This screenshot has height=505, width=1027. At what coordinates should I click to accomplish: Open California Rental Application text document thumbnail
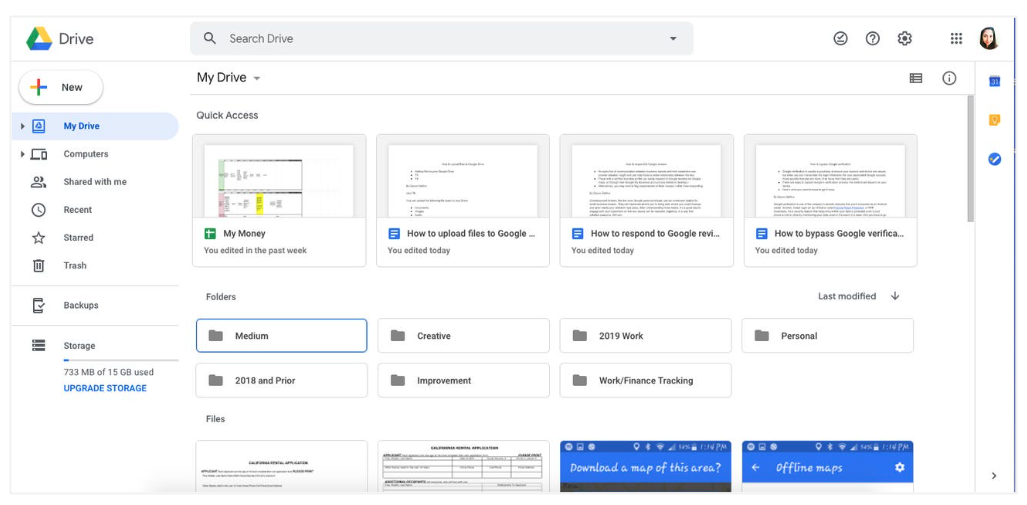pos(282,466)
